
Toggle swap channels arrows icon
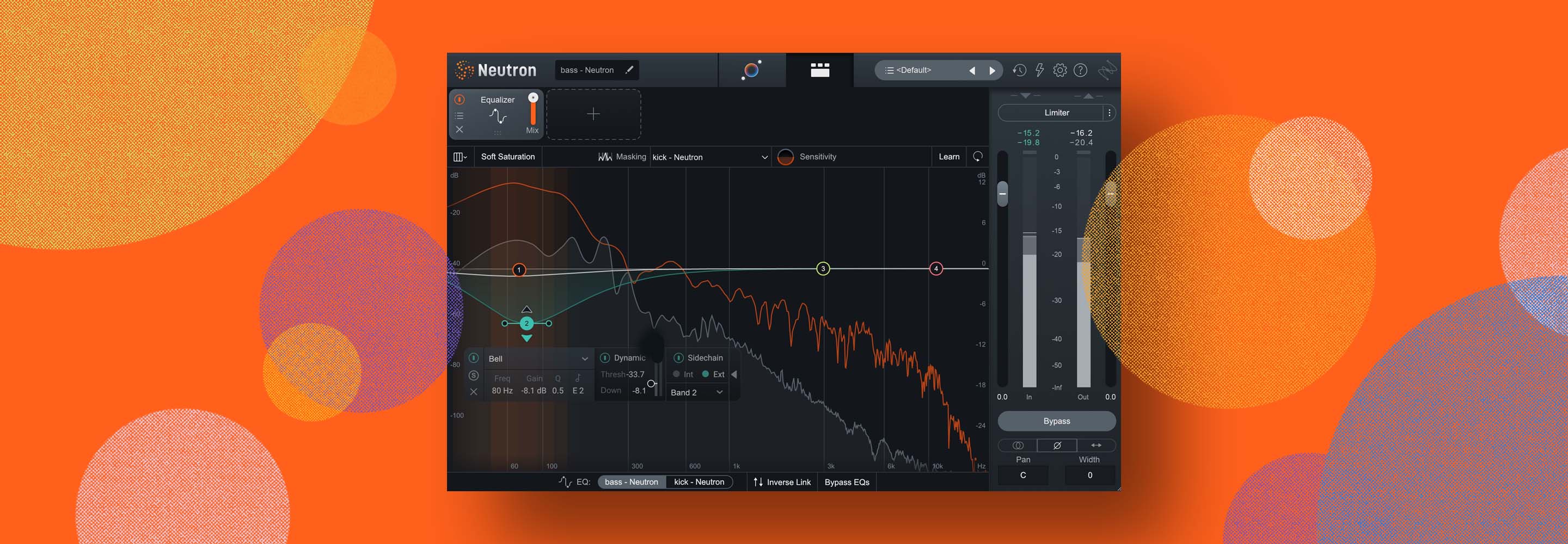pos(1097,446)
